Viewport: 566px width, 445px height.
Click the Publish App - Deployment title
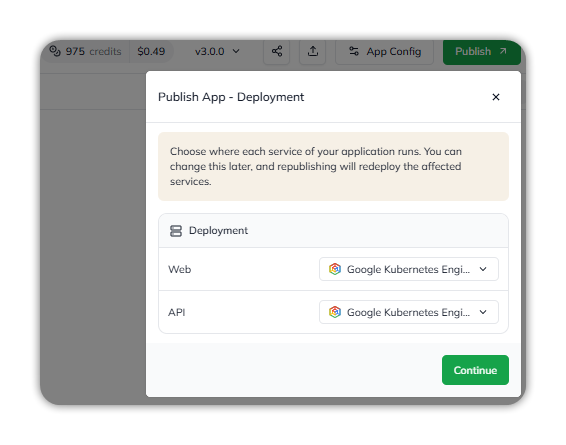pos(231,97)
